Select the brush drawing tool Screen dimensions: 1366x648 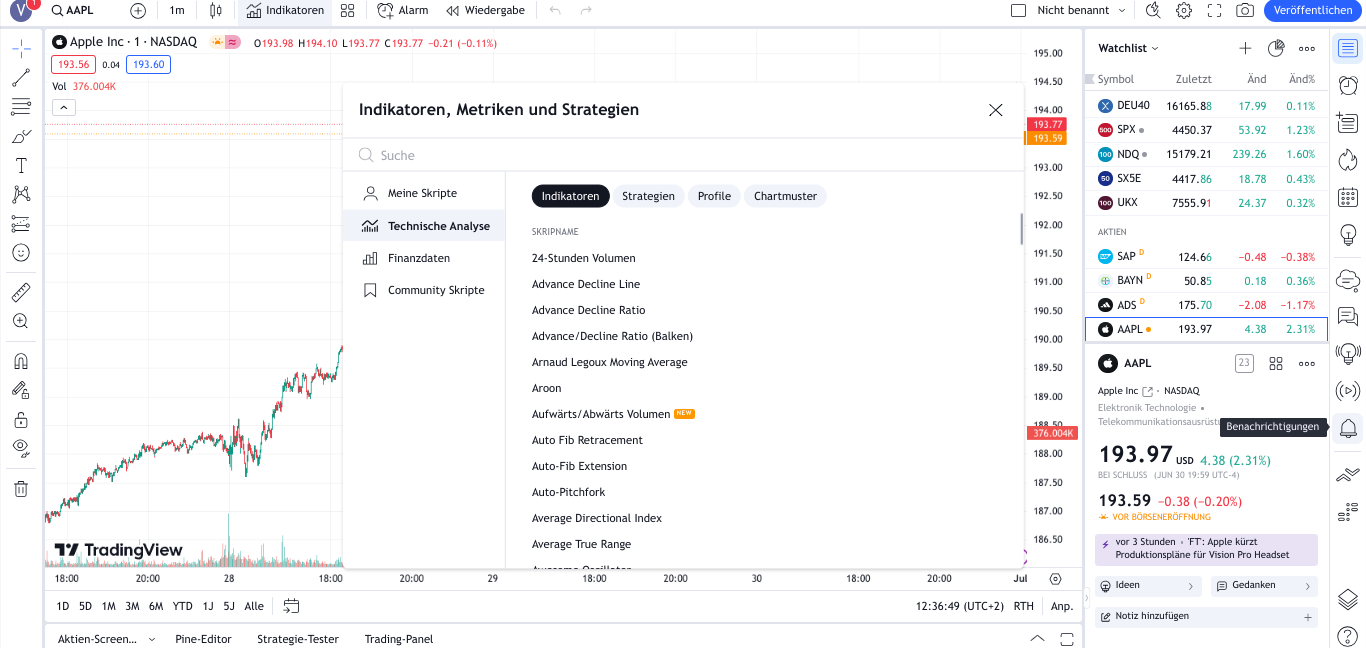21,136
